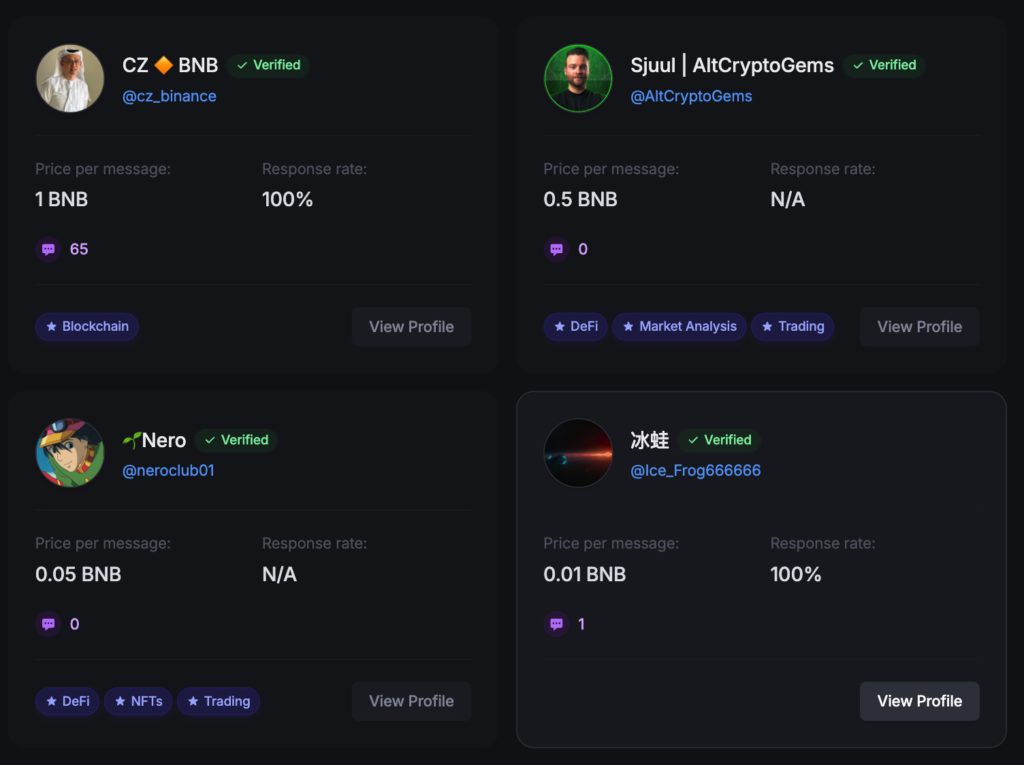Click the message count icon on CZ BNB card
The width and height of the screenshot is (1024, 765).
49,249
